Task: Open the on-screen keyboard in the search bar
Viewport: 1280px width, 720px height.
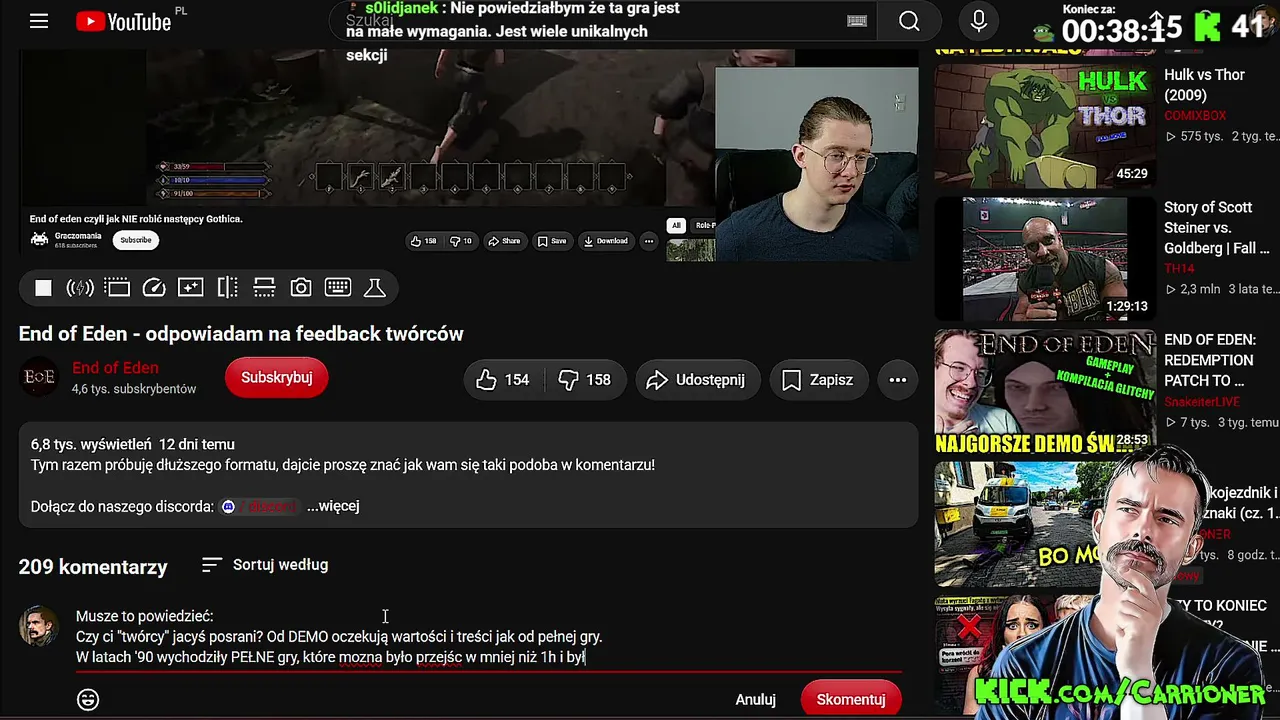Action: [x=857, y=21]
